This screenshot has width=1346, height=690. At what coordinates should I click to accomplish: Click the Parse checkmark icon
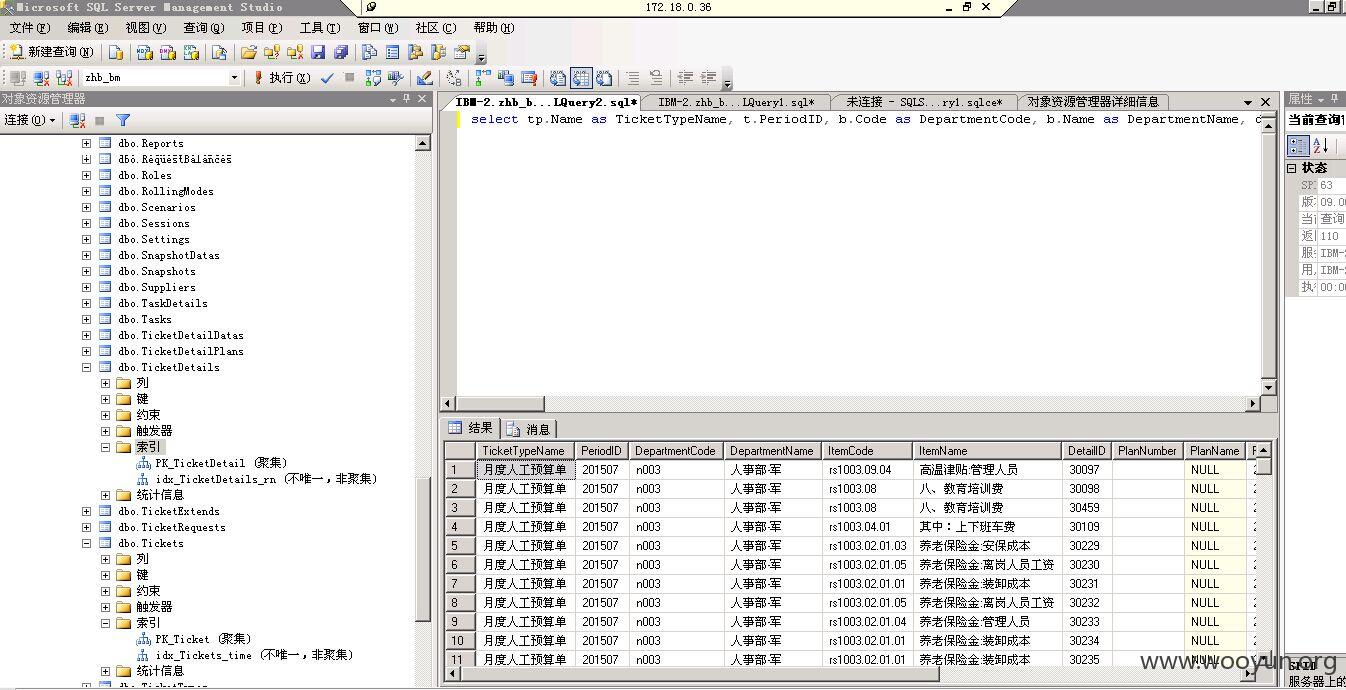[328, 77]
